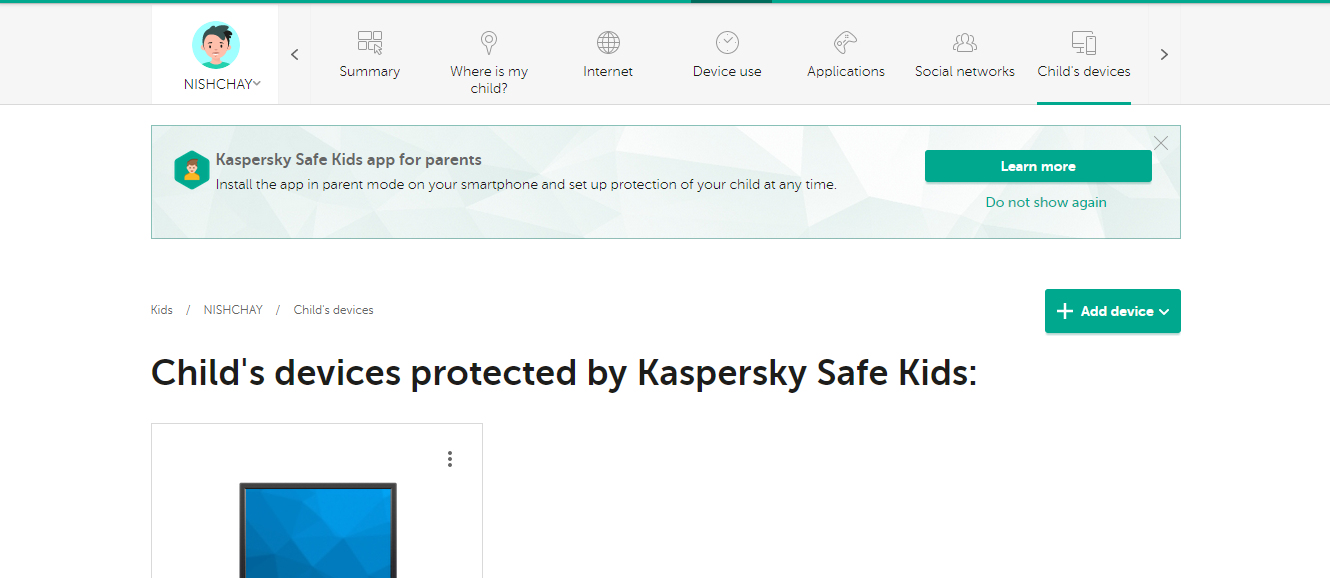Image resolution: width=1330 pixels, height=578 pixels.
Task: Open the NISHCHAY profile dropdown
Action: pos(257,84)
